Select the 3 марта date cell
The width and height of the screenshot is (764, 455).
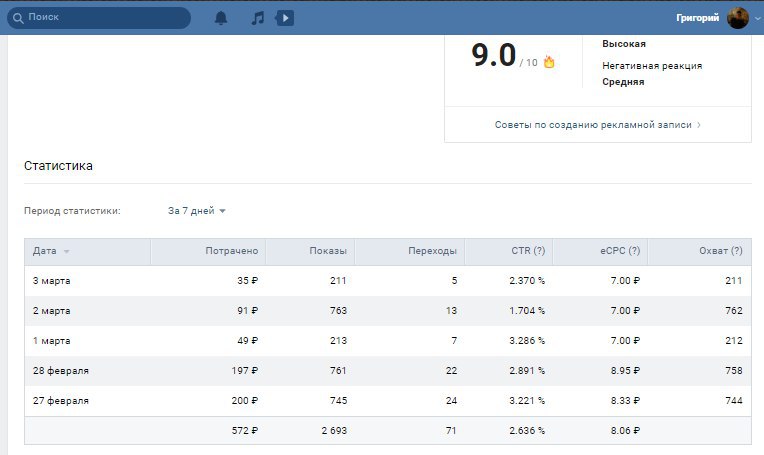pos(52,281)
